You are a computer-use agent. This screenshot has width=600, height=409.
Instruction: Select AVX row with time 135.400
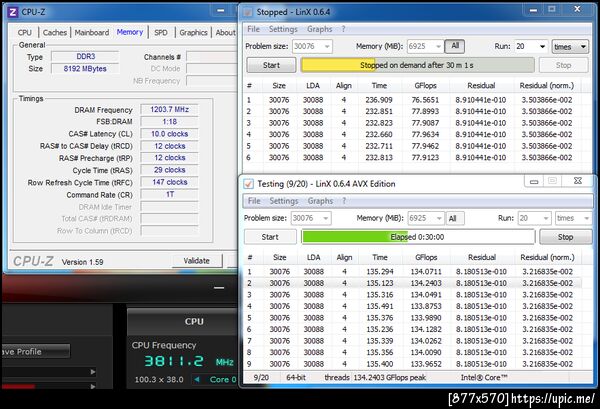[x=412, y=364]
